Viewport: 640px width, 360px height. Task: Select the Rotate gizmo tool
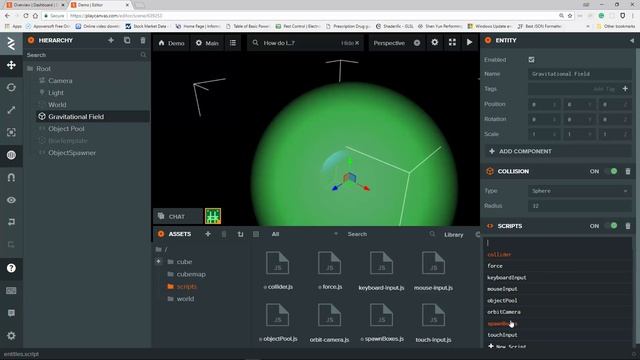point(11,87)
